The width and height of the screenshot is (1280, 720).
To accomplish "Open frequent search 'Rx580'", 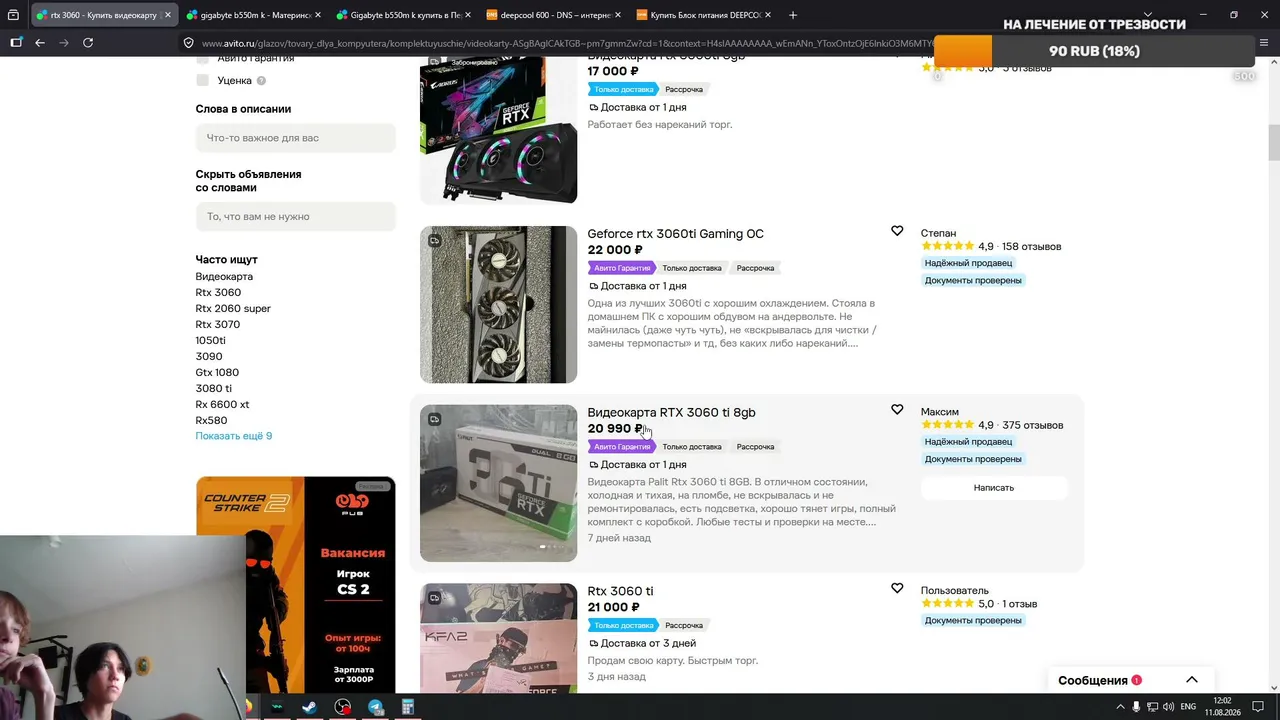I will (211, 420).
